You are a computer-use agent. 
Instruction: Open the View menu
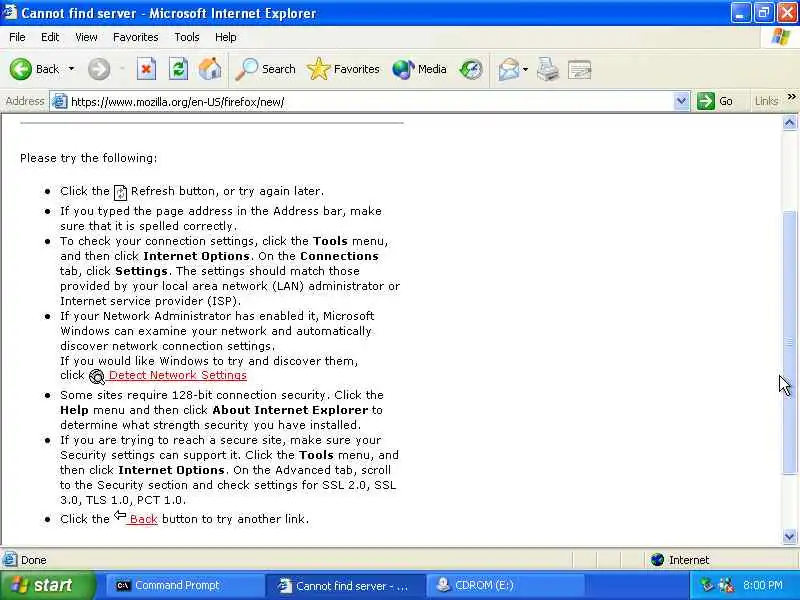click(86, 37)
